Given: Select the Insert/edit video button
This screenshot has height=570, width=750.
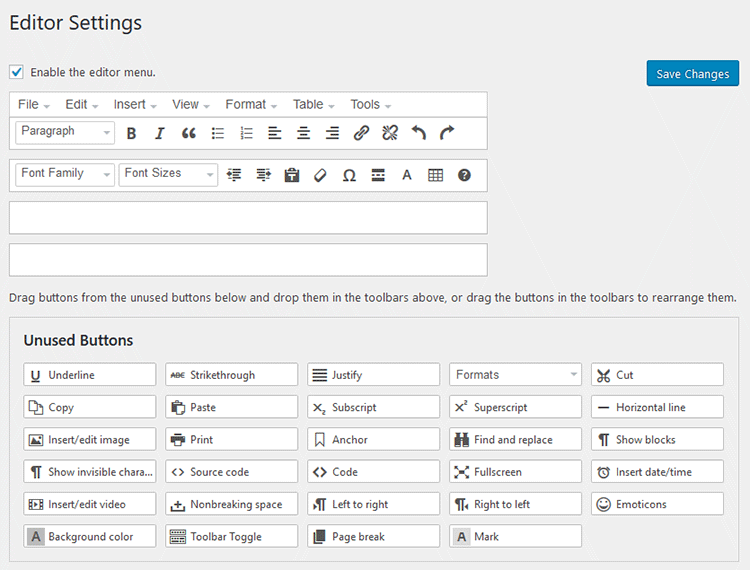Looking at the screenshot, I should tap(89, 504).
